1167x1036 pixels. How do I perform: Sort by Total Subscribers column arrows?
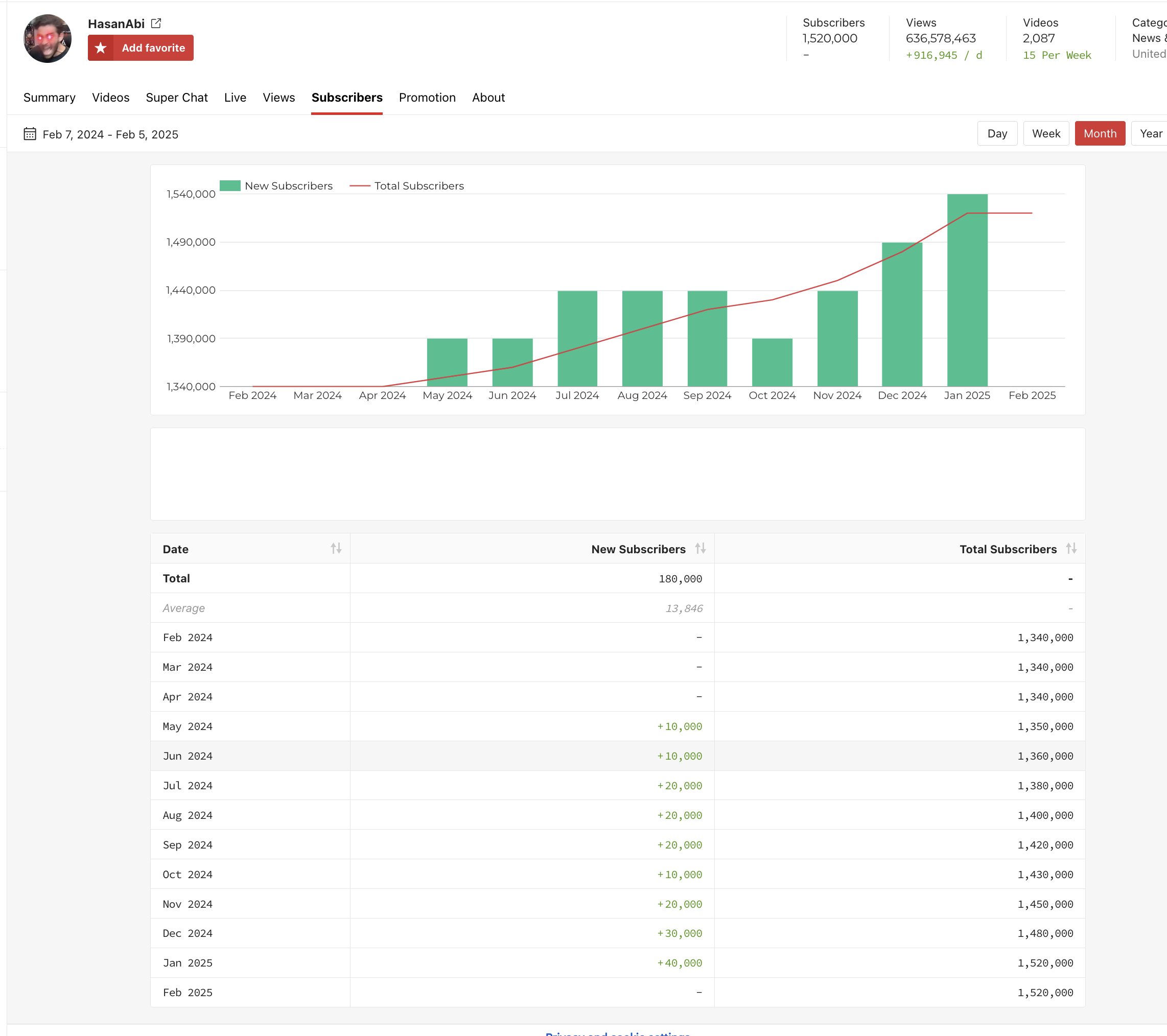(1071, 549)
